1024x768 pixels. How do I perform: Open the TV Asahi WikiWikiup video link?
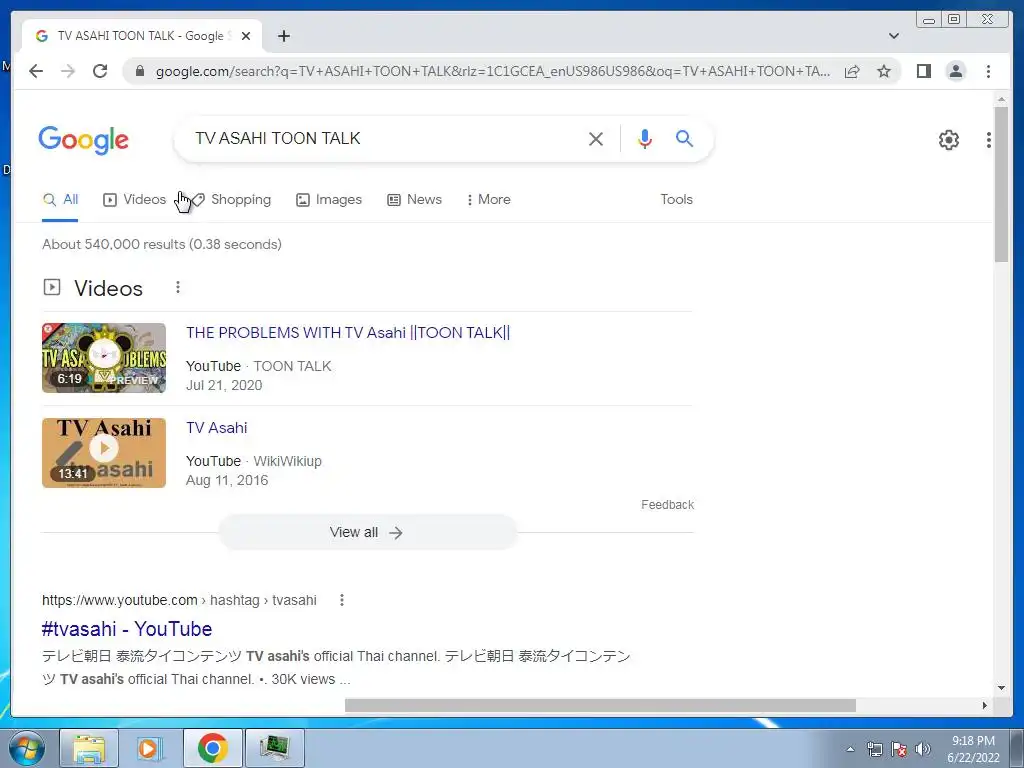point(217,428)
